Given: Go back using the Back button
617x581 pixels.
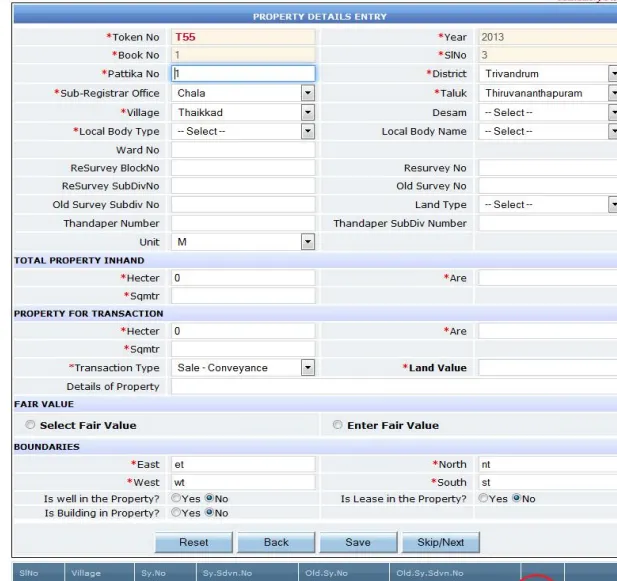Looking at the screenshot, I should [x=276, y=542].
